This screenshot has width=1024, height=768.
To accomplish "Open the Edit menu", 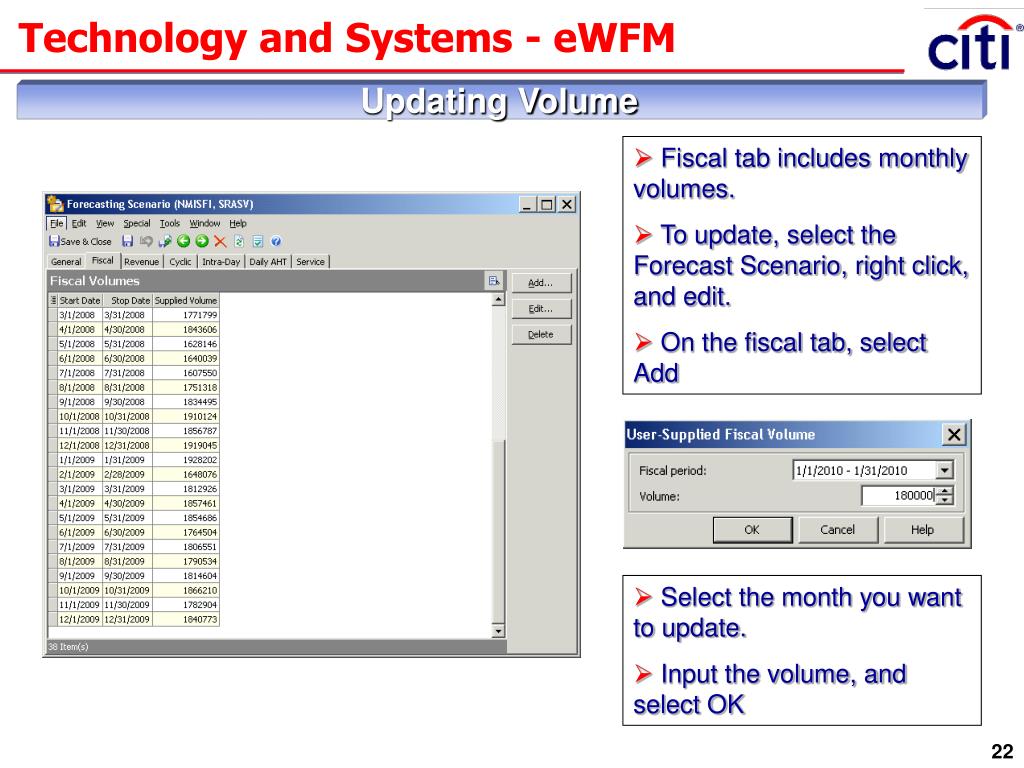I will (x=79, y=223).
